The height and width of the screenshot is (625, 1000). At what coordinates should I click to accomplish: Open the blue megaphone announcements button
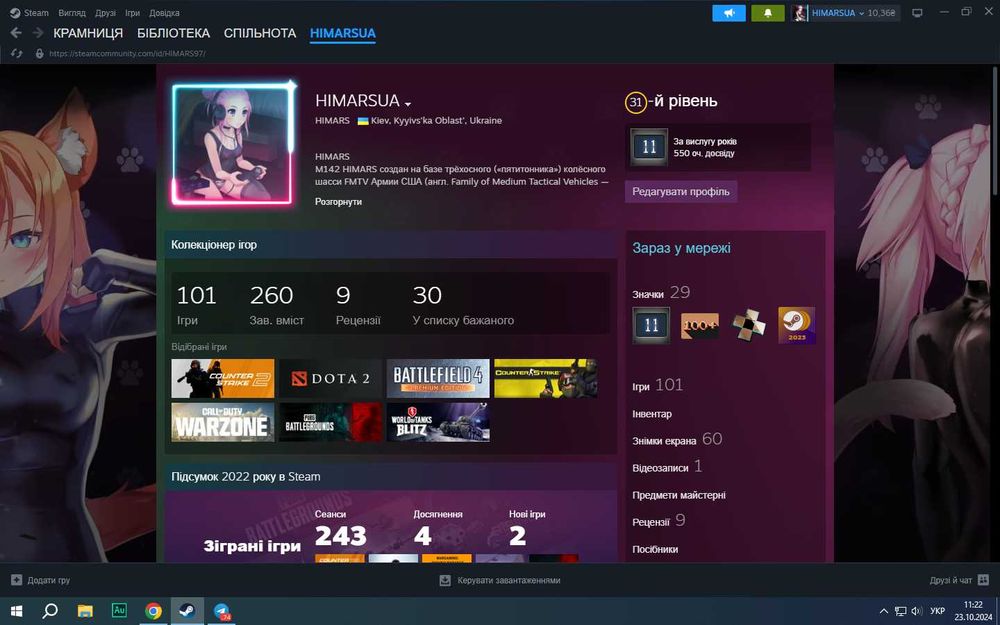729,13
